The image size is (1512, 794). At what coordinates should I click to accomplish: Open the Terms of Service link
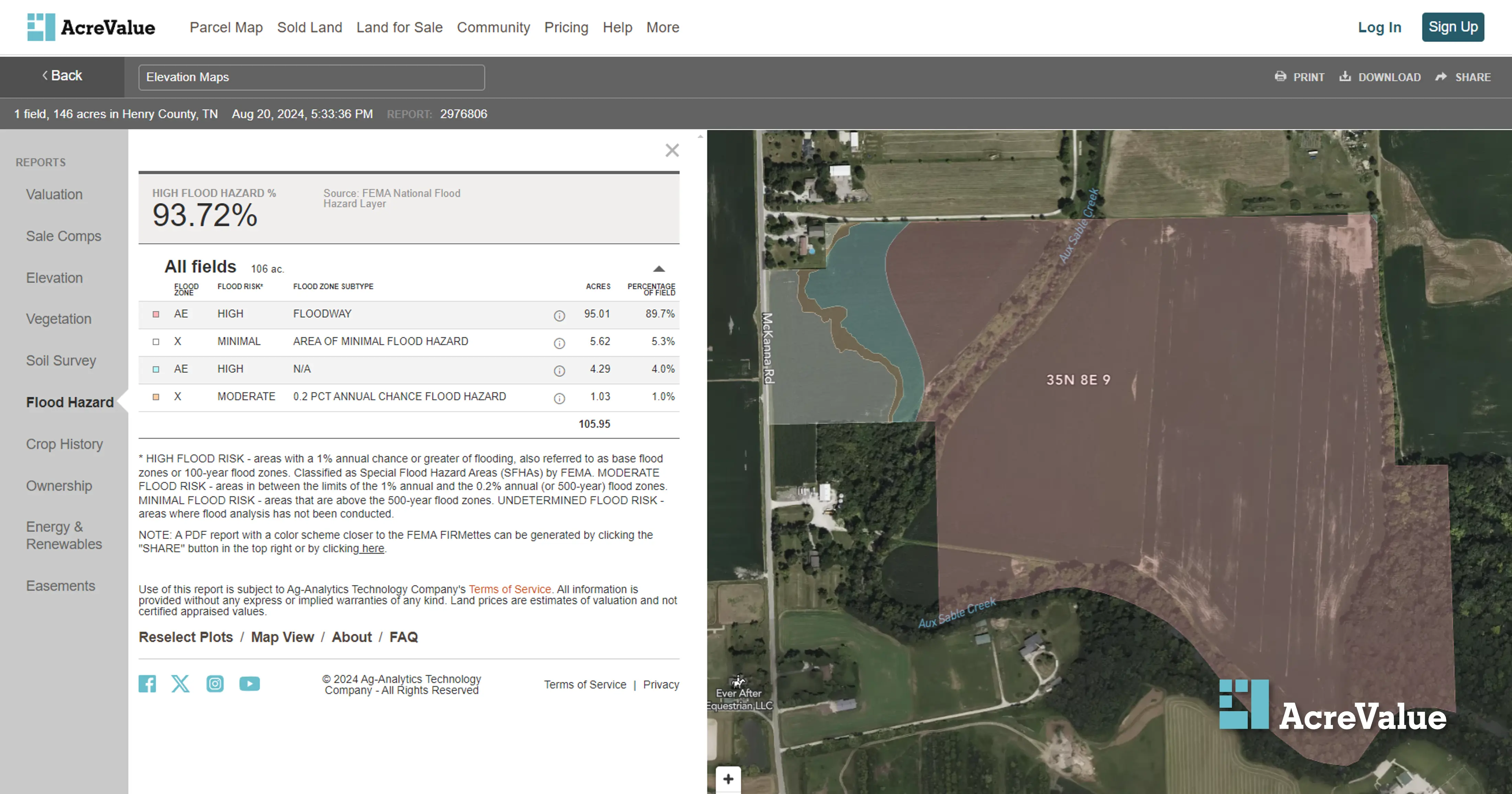pos(510,589)
